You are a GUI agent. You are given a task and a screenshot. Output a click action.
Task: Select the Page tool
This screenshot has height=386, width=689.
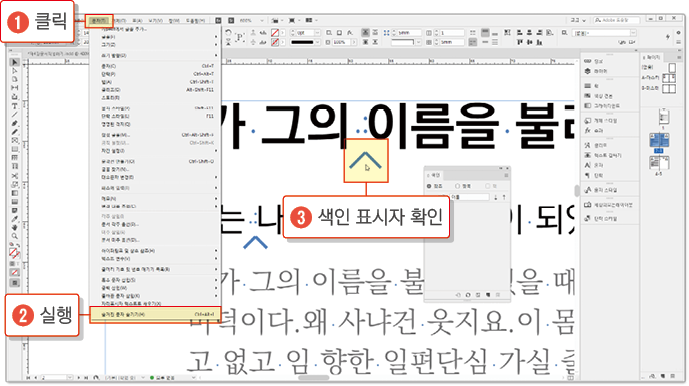coord(15,80)
